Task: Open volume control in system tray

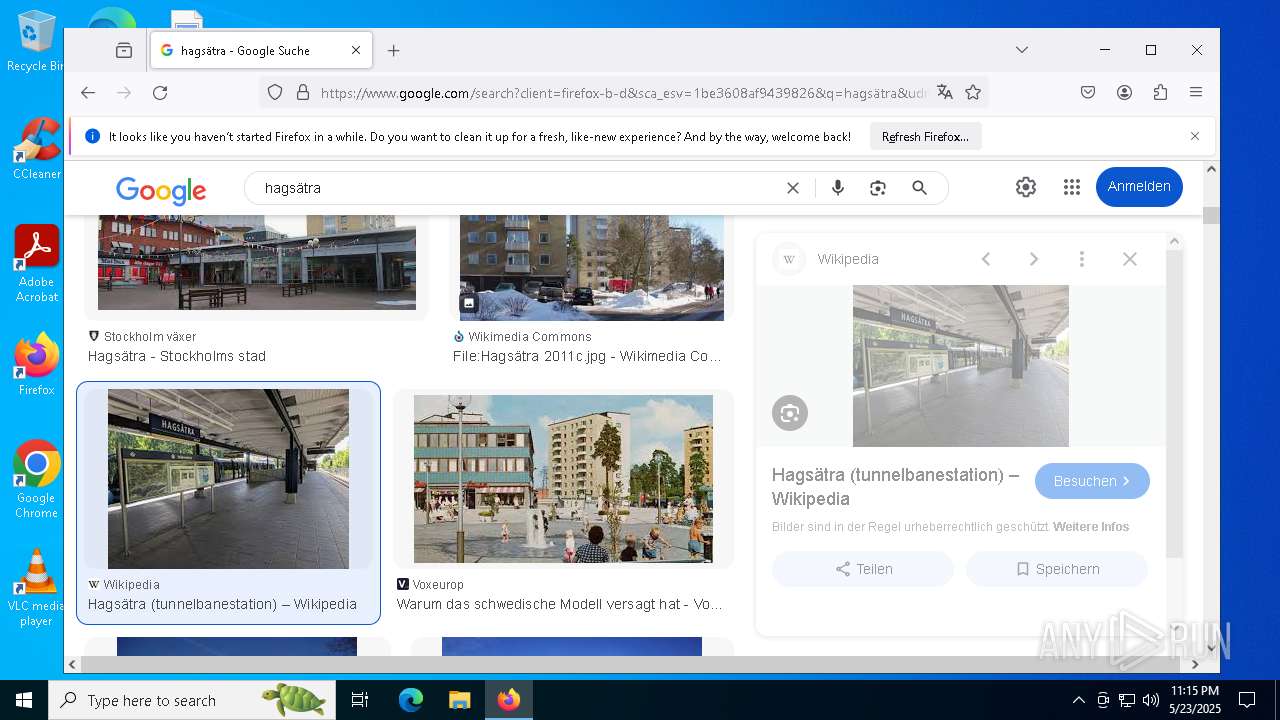Action: click(1151, 700)
